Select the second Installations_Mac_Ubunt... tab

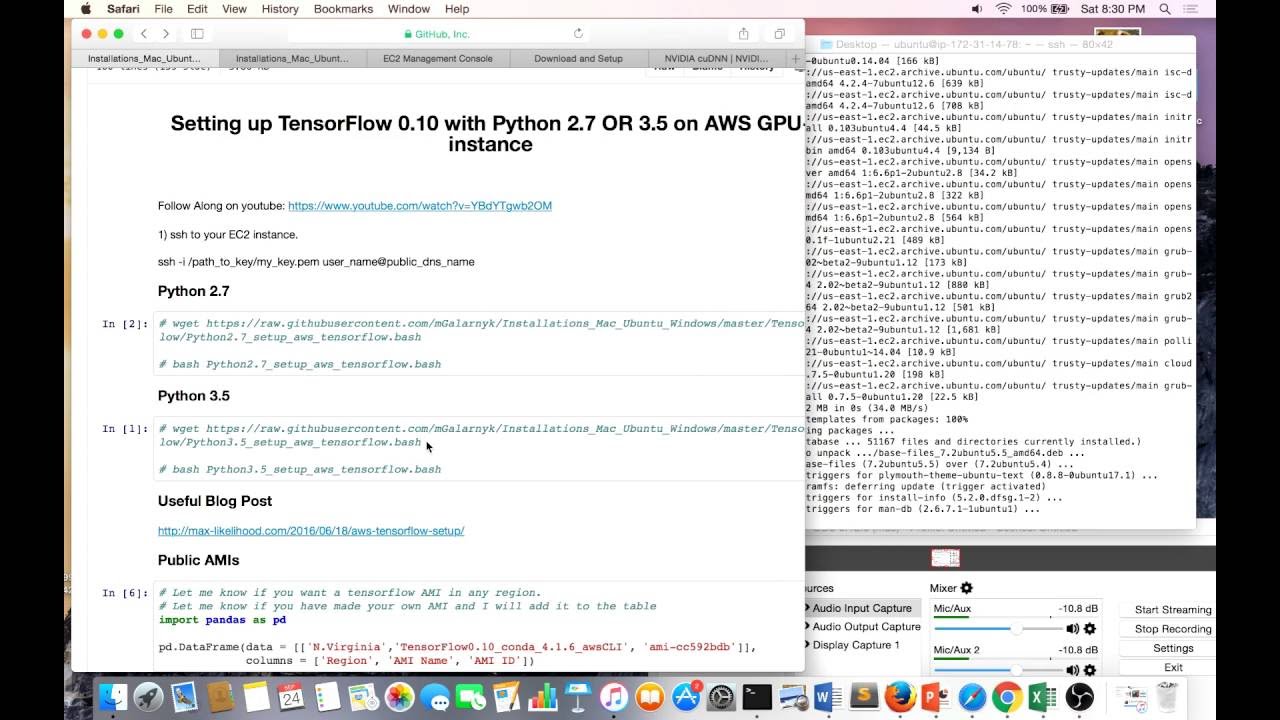click(292, 59)
